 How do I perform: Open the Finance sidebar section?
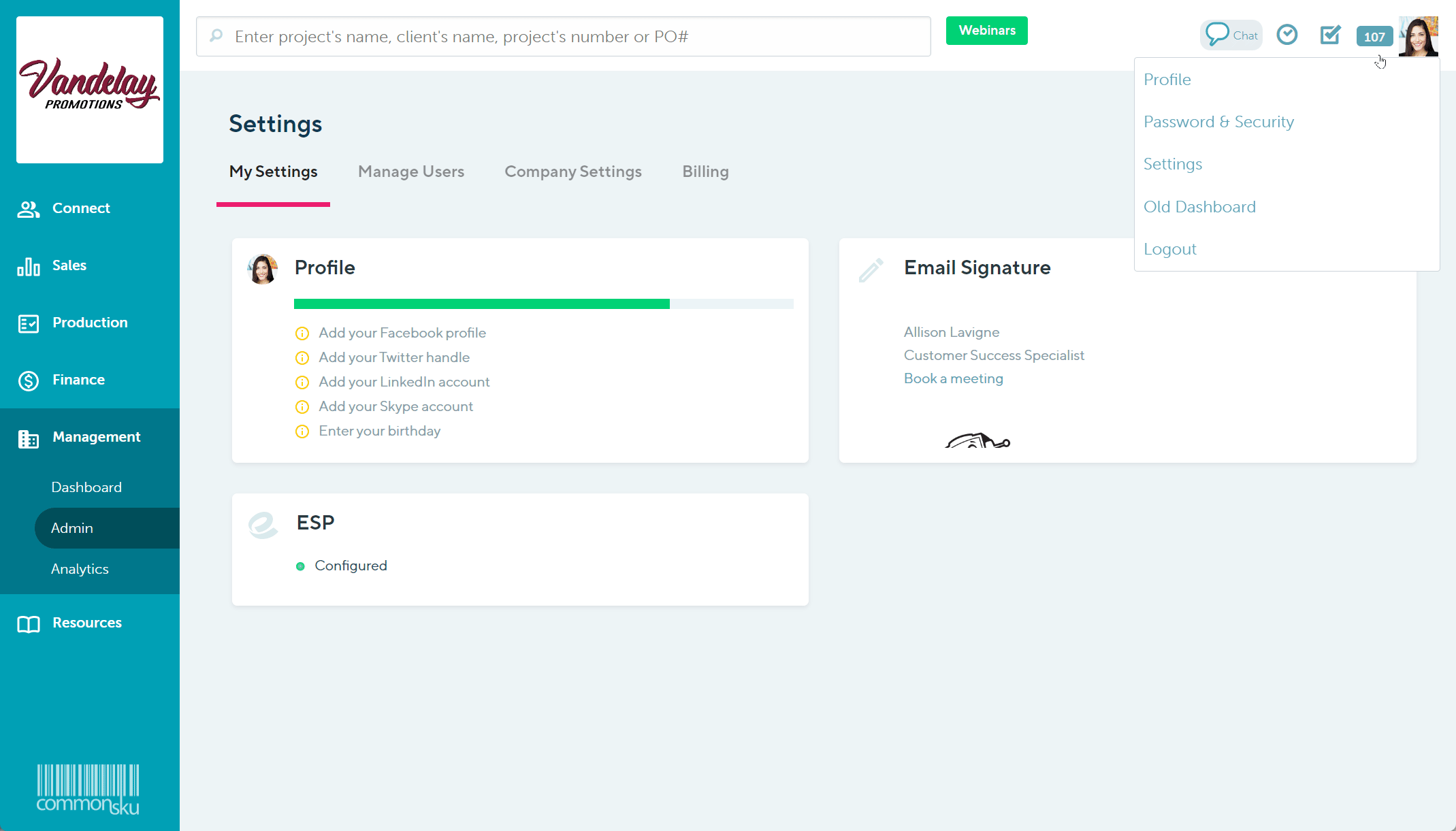click(x=78, y=380)
